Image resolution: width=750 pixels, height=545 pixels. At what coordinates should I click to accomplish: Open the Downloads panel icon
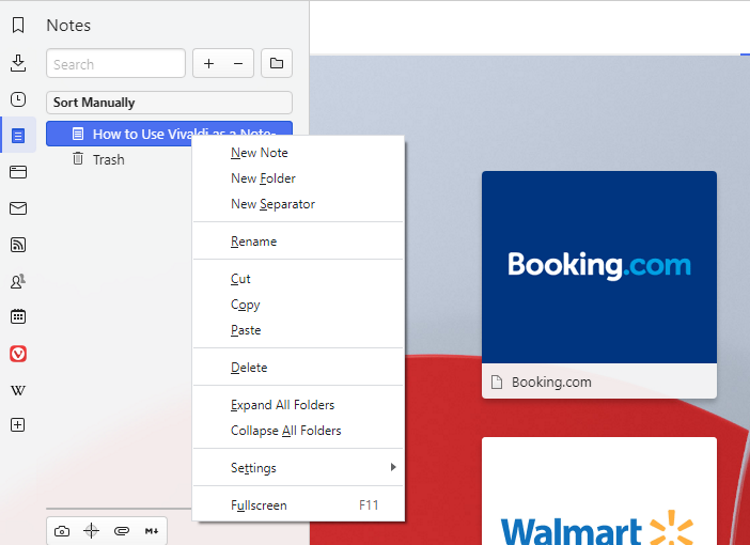[18, 63]
